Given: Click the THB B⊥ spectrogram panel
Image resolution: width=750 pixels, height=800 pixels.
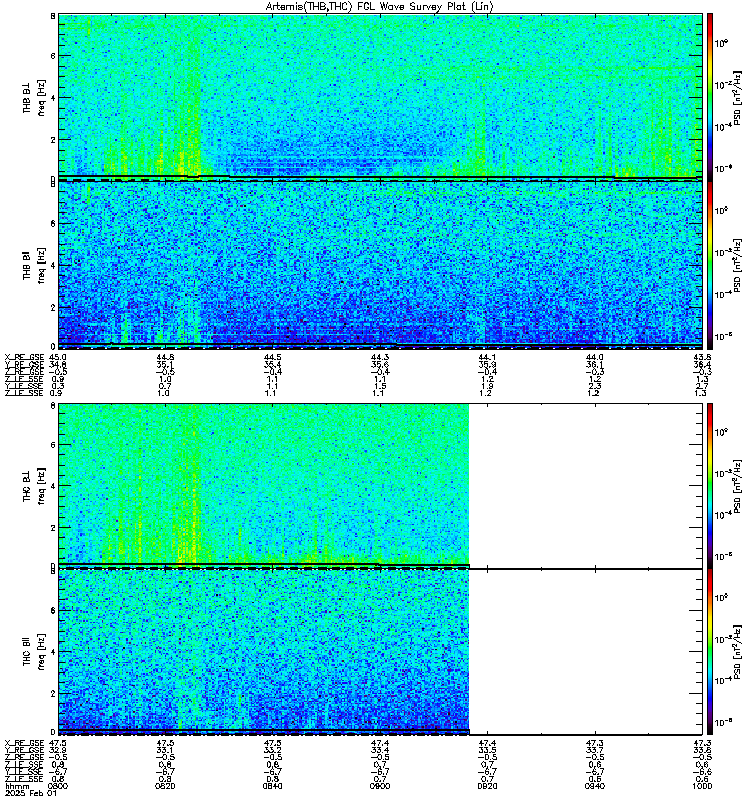Looking at the screenshot, I should (x=380, y=97).
